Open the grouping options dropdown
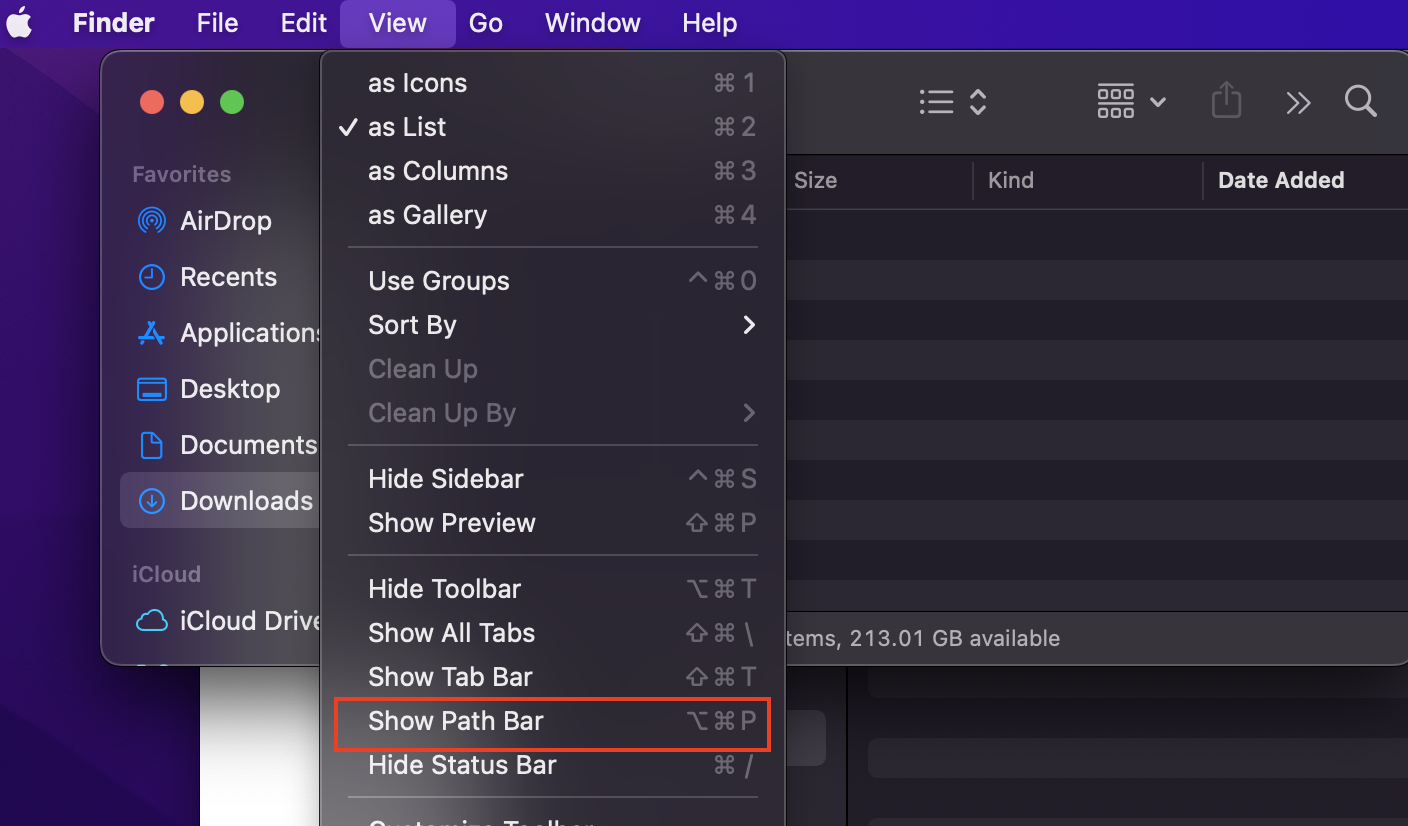This screenshot has height=826, width=1408. (1132, 102)
